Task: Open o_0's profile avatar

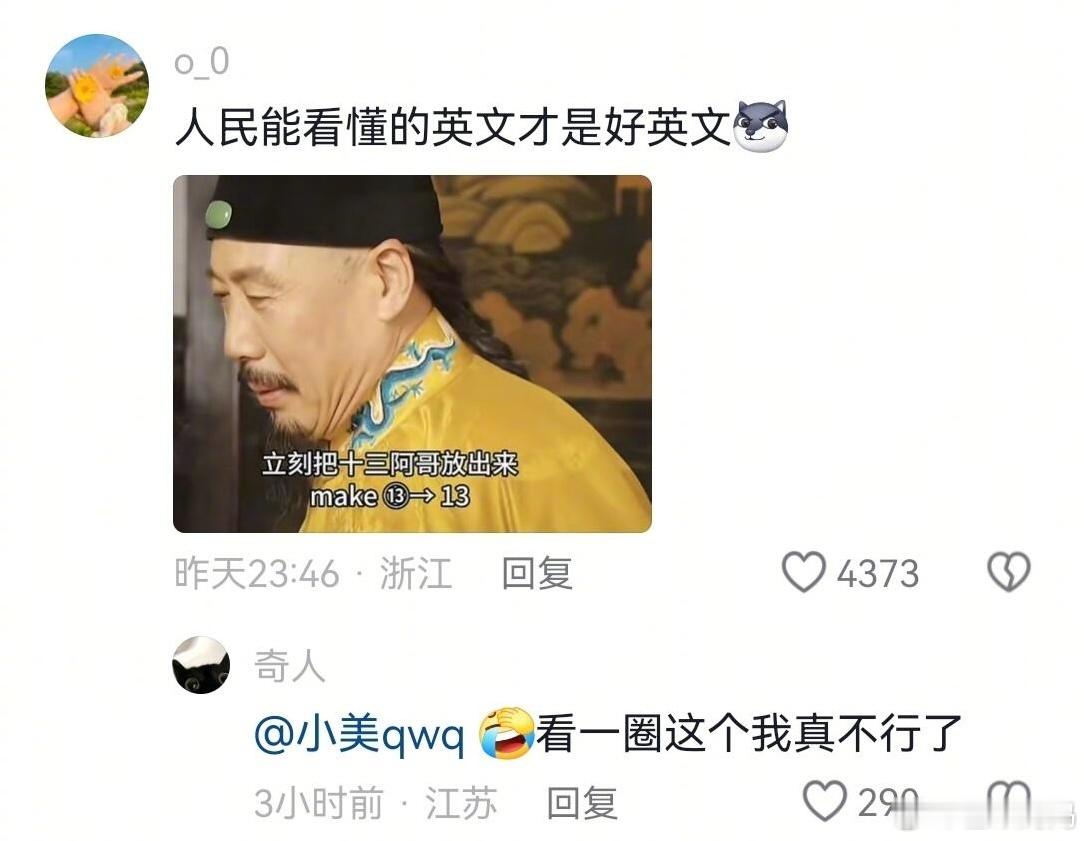Action: tap(97, 86)
